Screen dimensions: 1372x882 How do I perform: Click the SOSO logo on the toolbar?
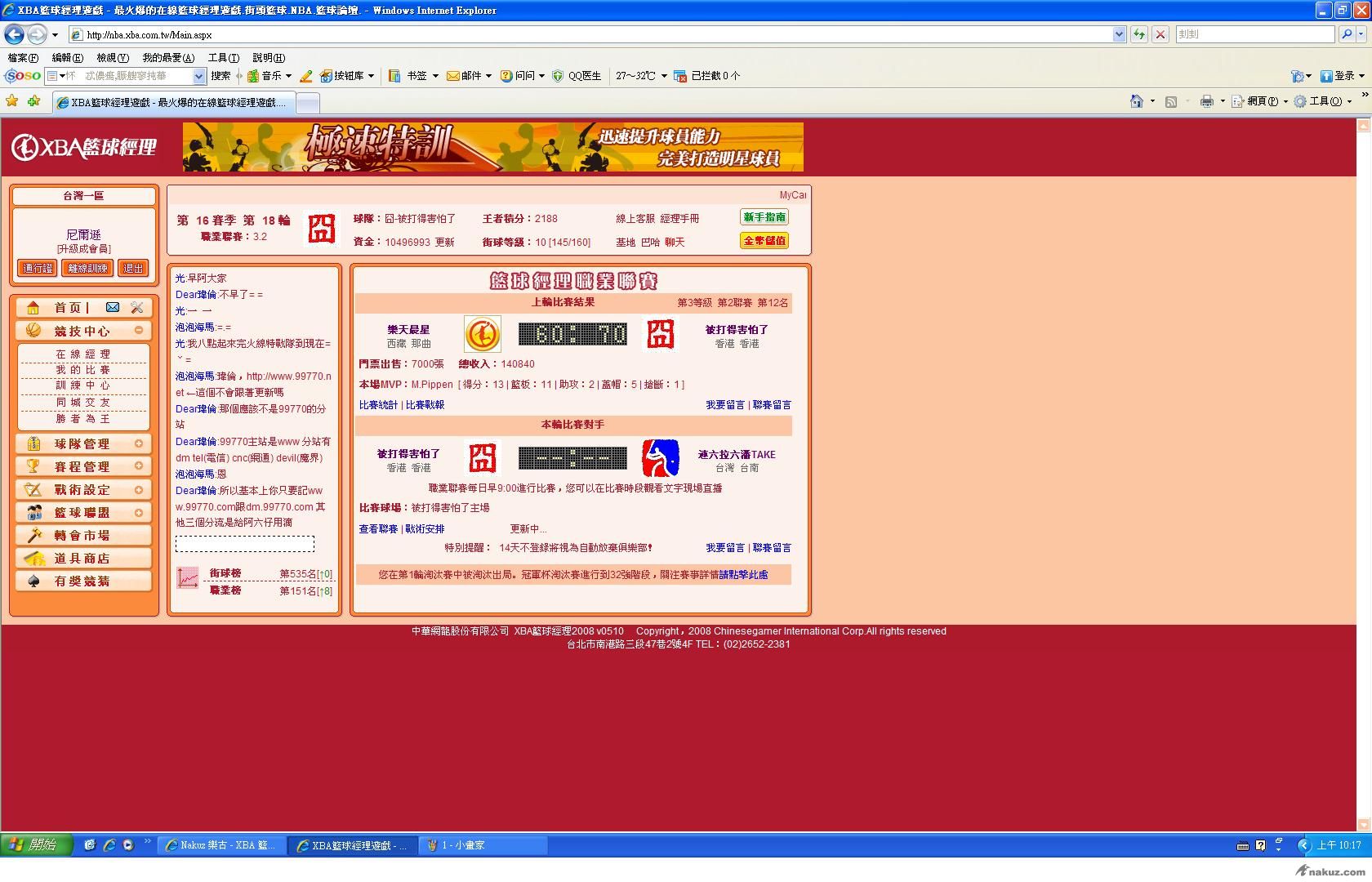point(22,76)
